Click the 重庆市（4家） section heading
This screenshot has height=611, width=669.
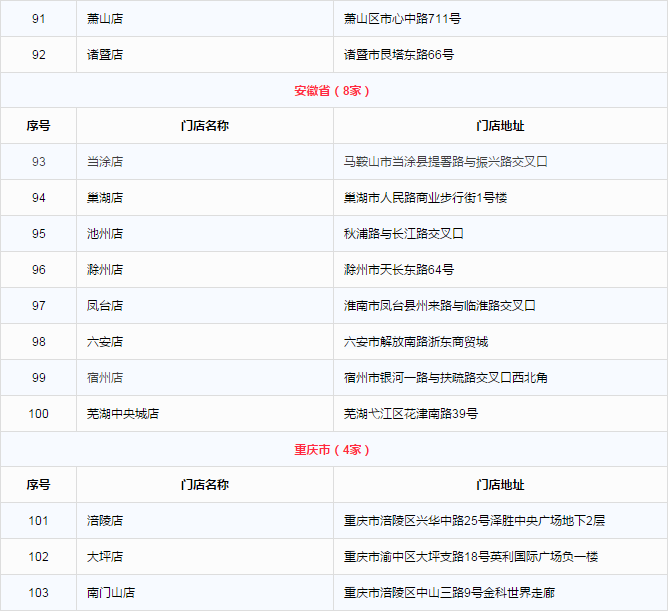333,450
